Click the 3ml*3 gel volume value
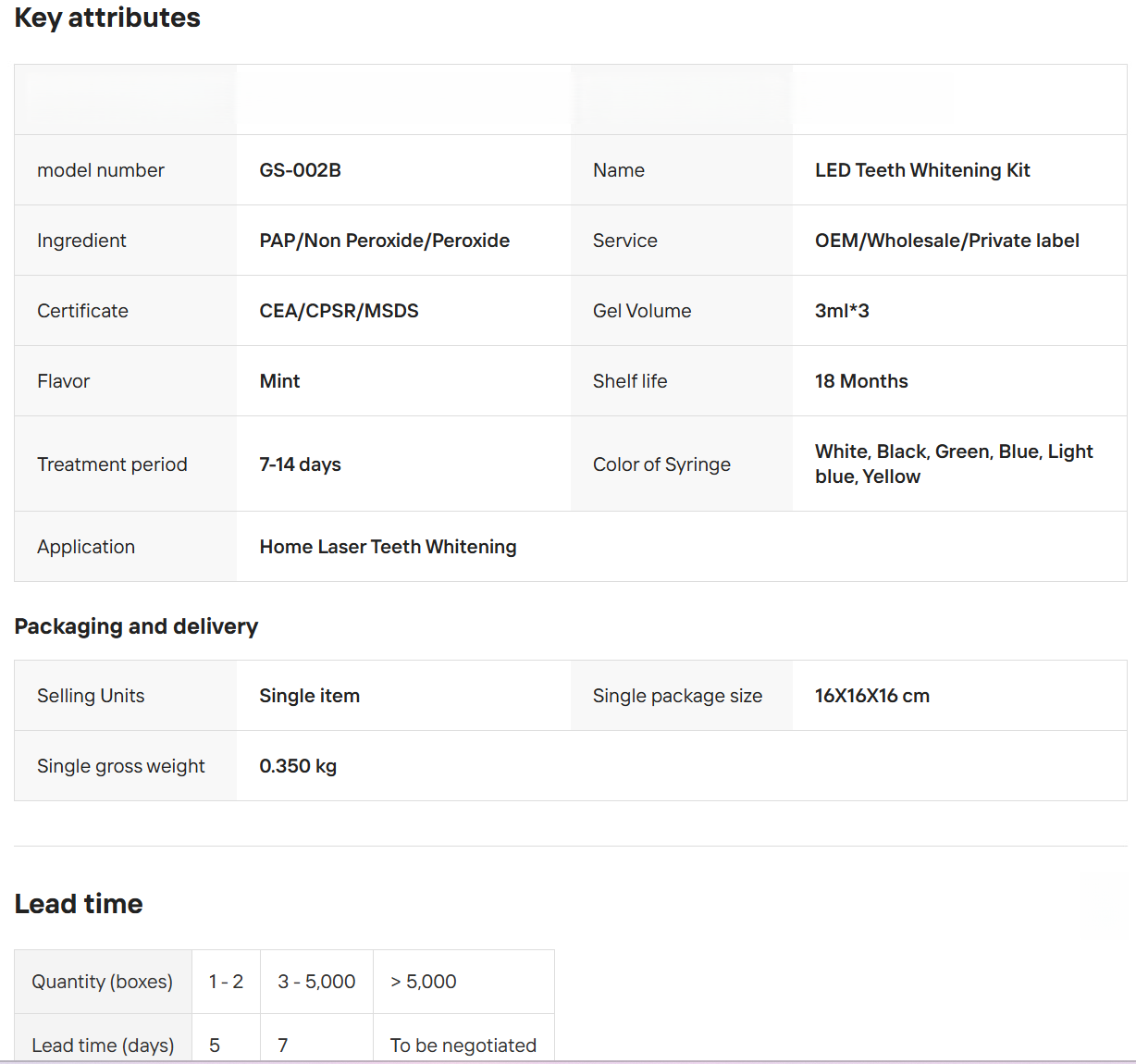This screenshot has width=1136, height=1064. click(841, 311)
